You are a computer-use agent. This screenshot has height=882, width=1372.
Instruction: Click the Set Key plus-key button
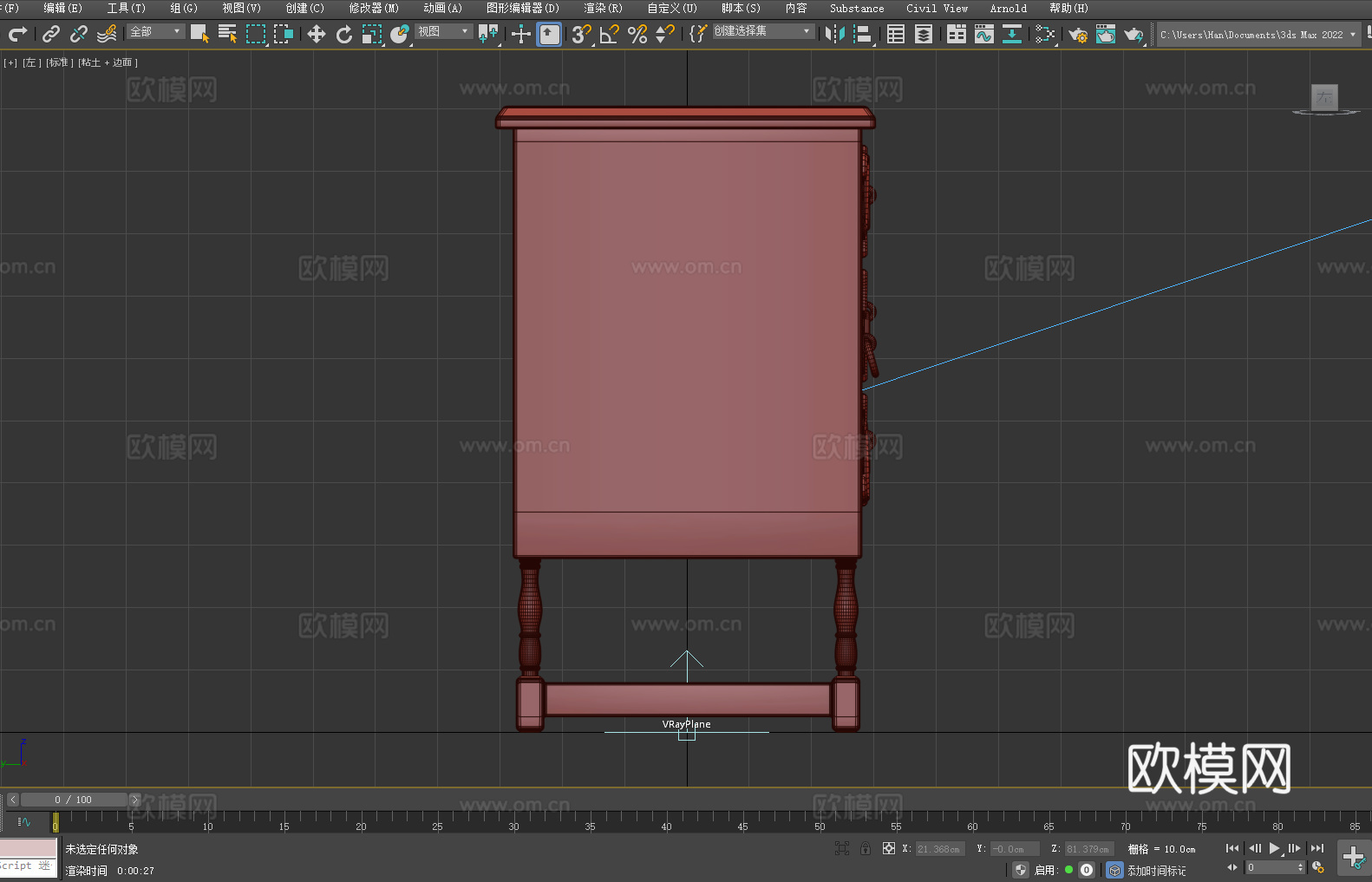tap(1353, 858)
